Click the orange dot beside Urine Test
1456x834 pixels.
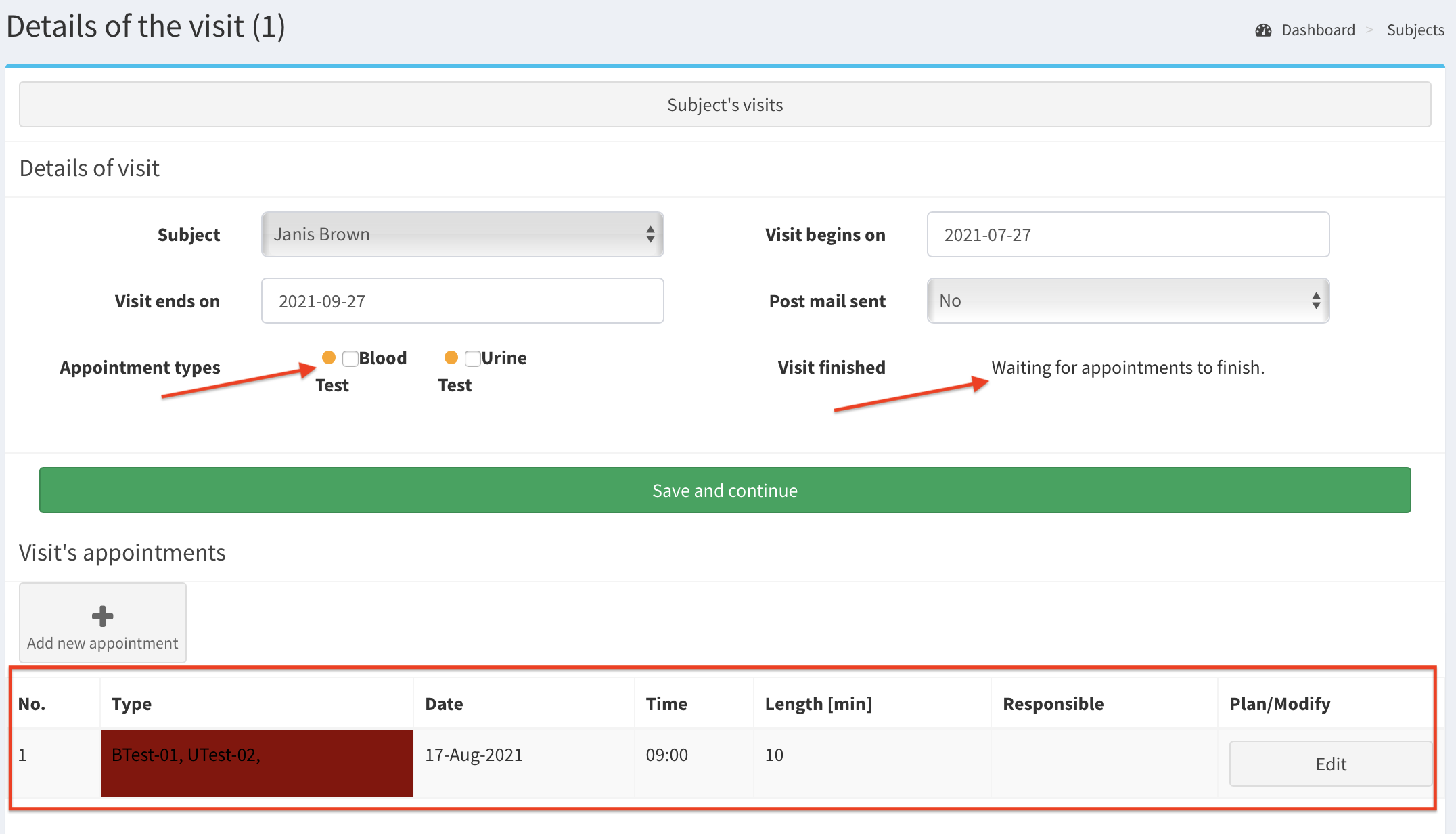click(x=451, y=357)
